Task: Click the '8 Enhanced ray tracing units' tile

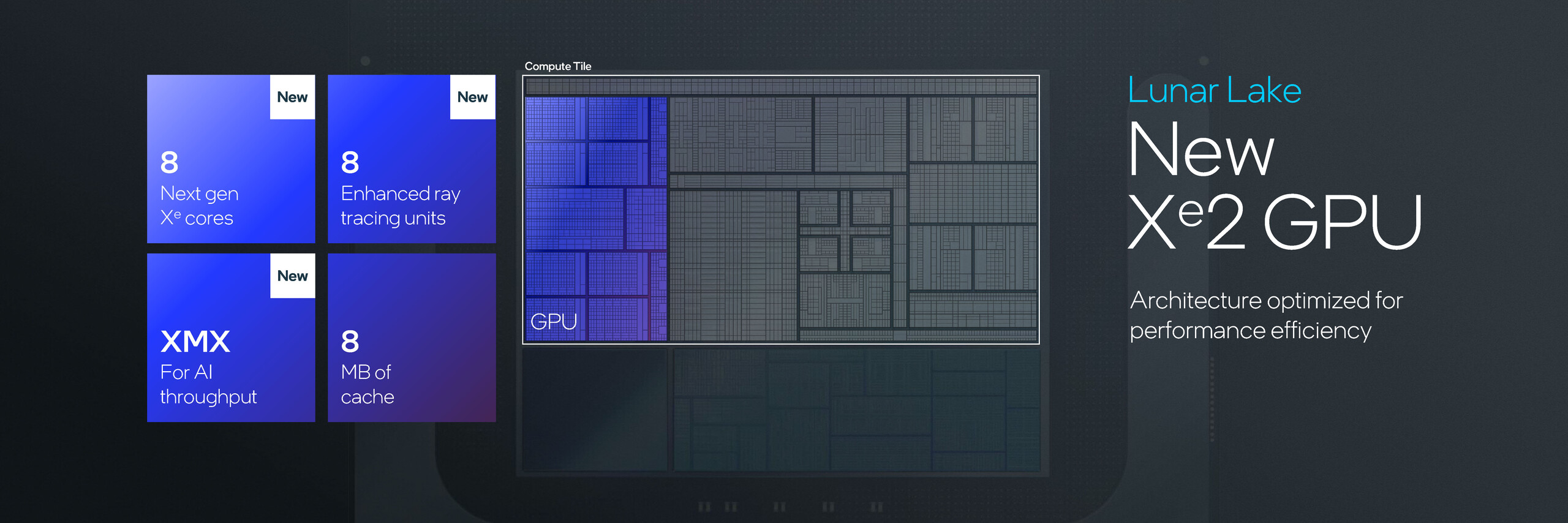Action: point(412,159)
